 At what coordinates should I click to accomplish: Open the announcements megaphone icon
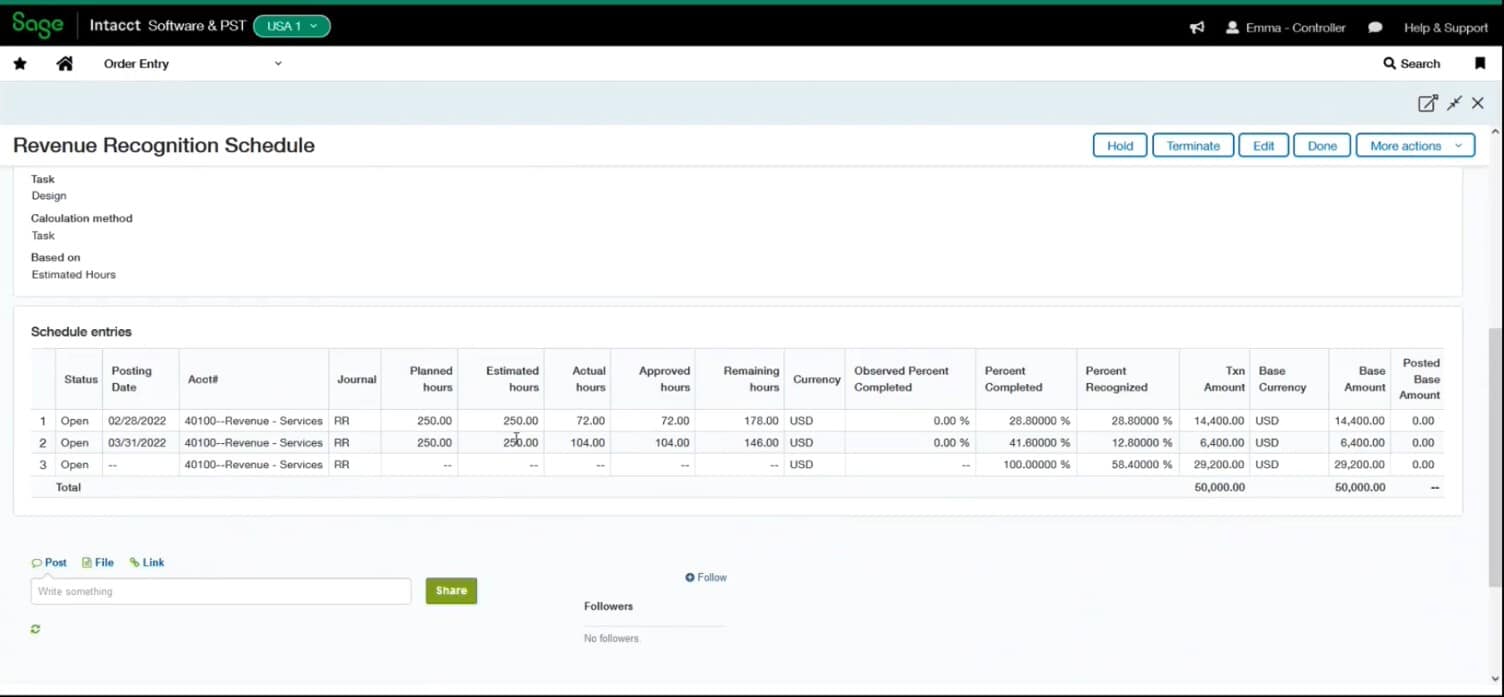pos(1196,28)
